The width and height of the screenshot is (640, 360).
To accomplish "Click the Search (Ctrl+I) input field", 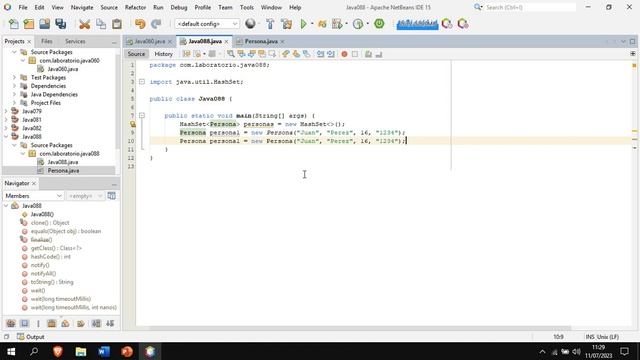I will [530, 7].
